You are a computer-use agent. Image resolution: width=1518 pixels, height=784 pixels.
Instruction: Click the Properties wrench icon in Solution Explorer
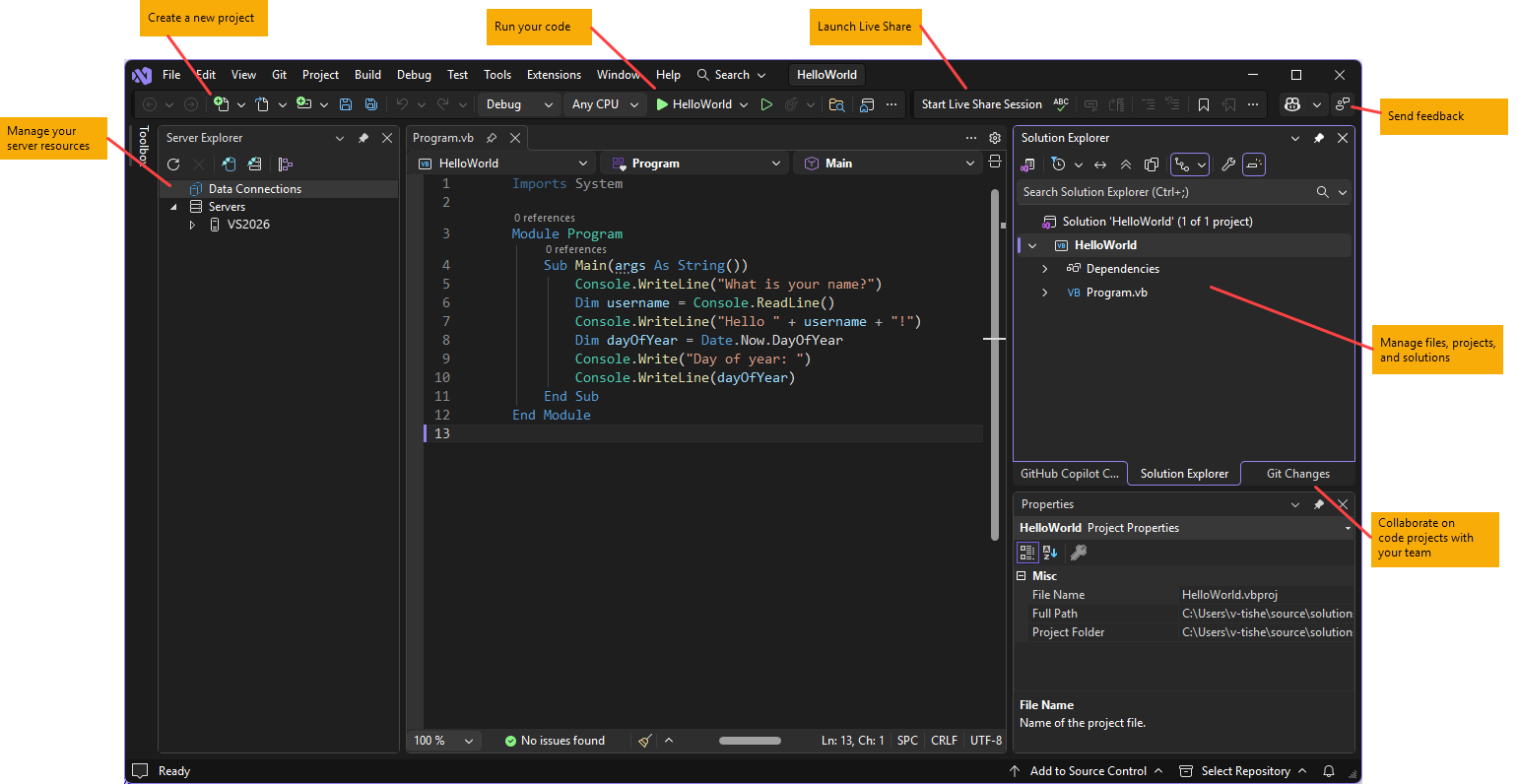point(1228,164)
